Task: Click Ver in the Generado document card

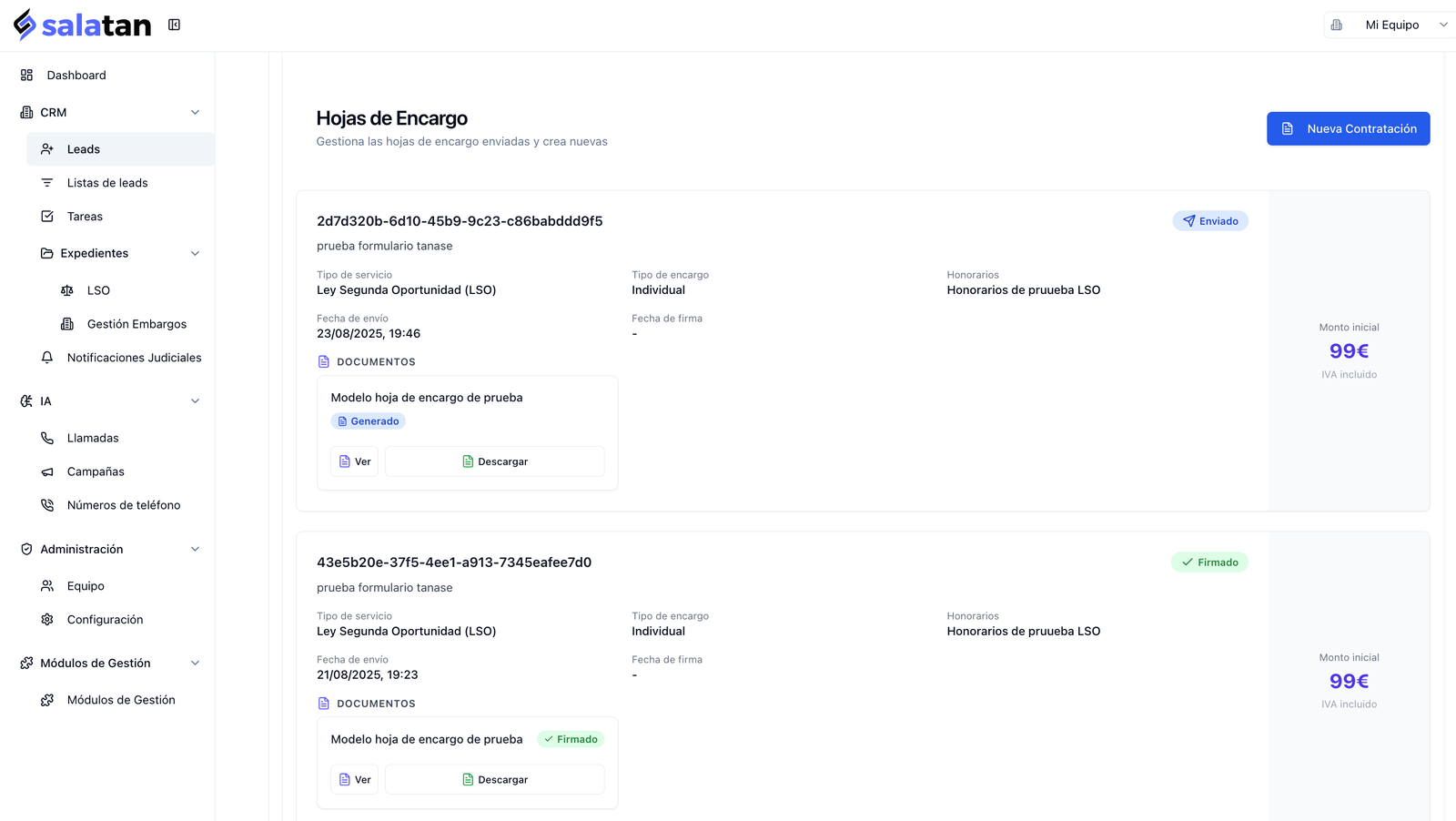Action: tap(354, 461)
